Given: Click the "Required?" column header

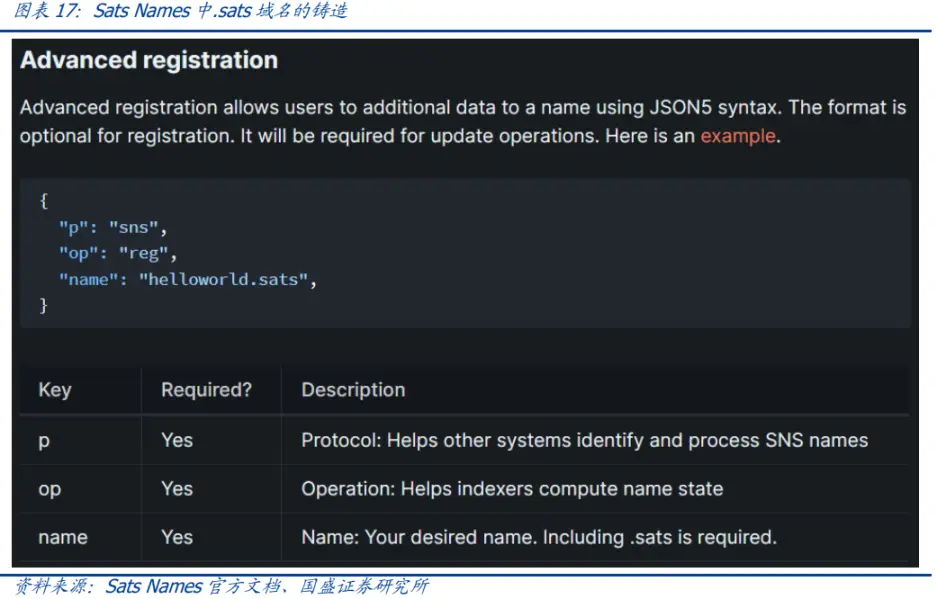Looking at the screenshot, I should click(206, 390).
